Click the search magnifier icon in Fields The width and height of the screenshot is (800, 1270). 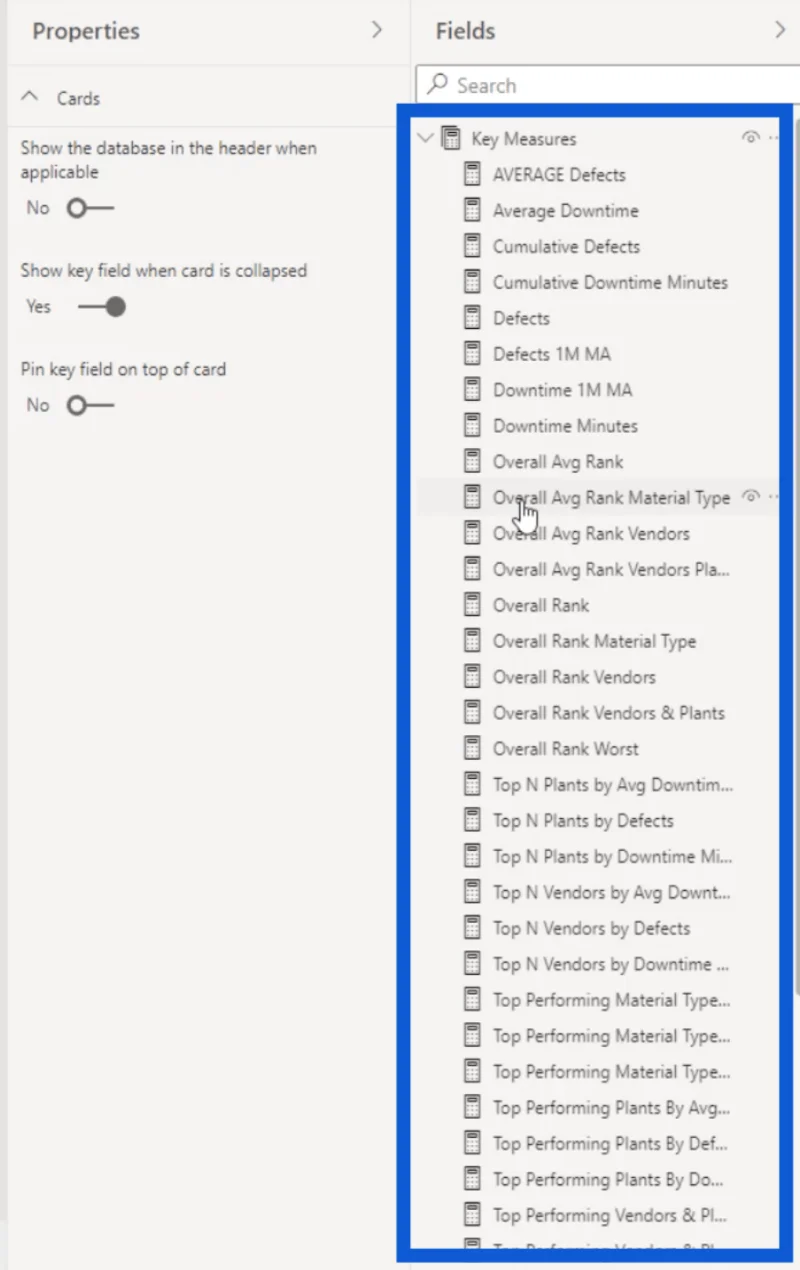click(x=437, y=85)
